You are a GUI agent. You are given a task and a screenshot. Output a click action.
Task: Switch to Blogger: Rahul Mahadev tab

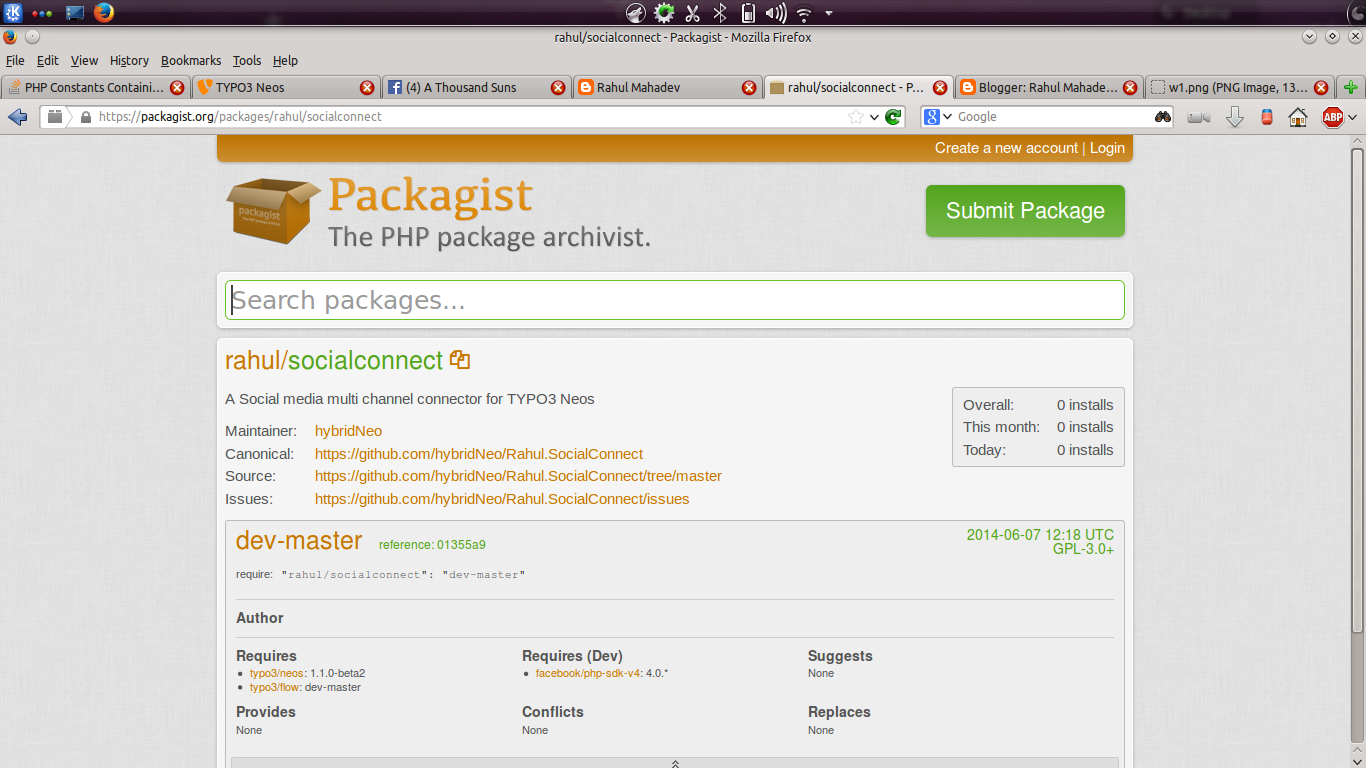(1048, 87)
